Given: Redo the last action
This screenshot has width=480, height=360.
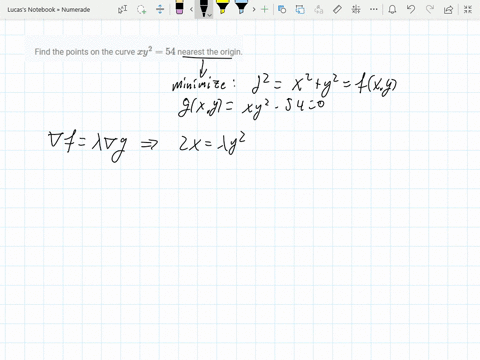Looking at the screenshot, I should (430, 9).
